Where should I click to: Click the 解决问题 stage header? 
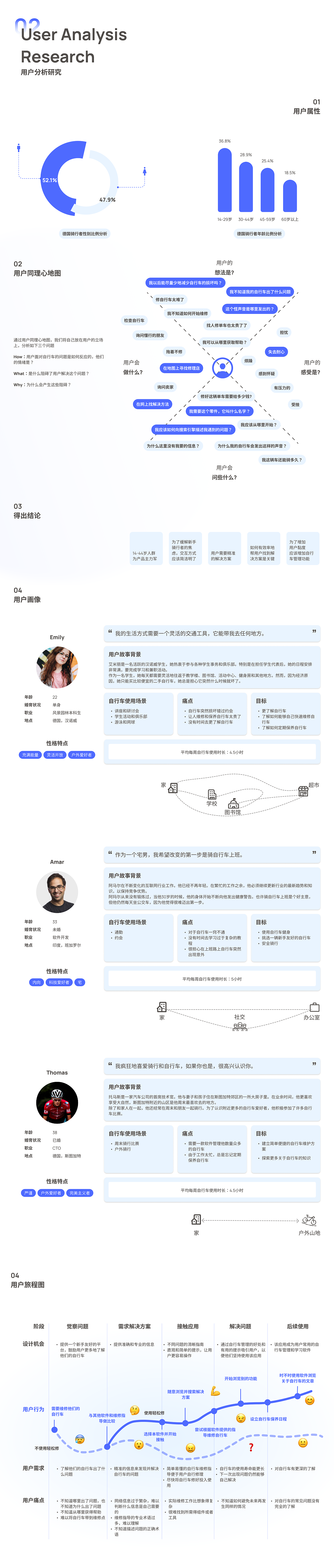pyautogui.click(x=240, y=1326)
